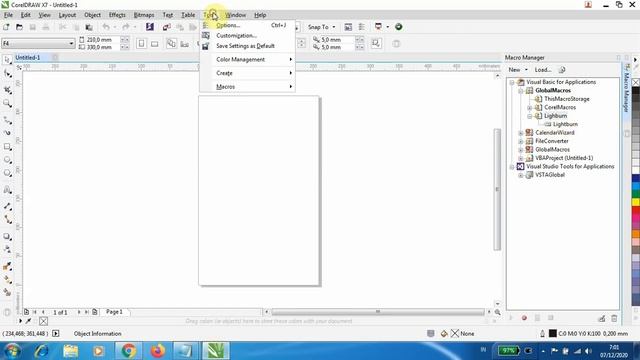Open the Effects menu
This screenshot has width=640, height=360.
click(117, 15)
